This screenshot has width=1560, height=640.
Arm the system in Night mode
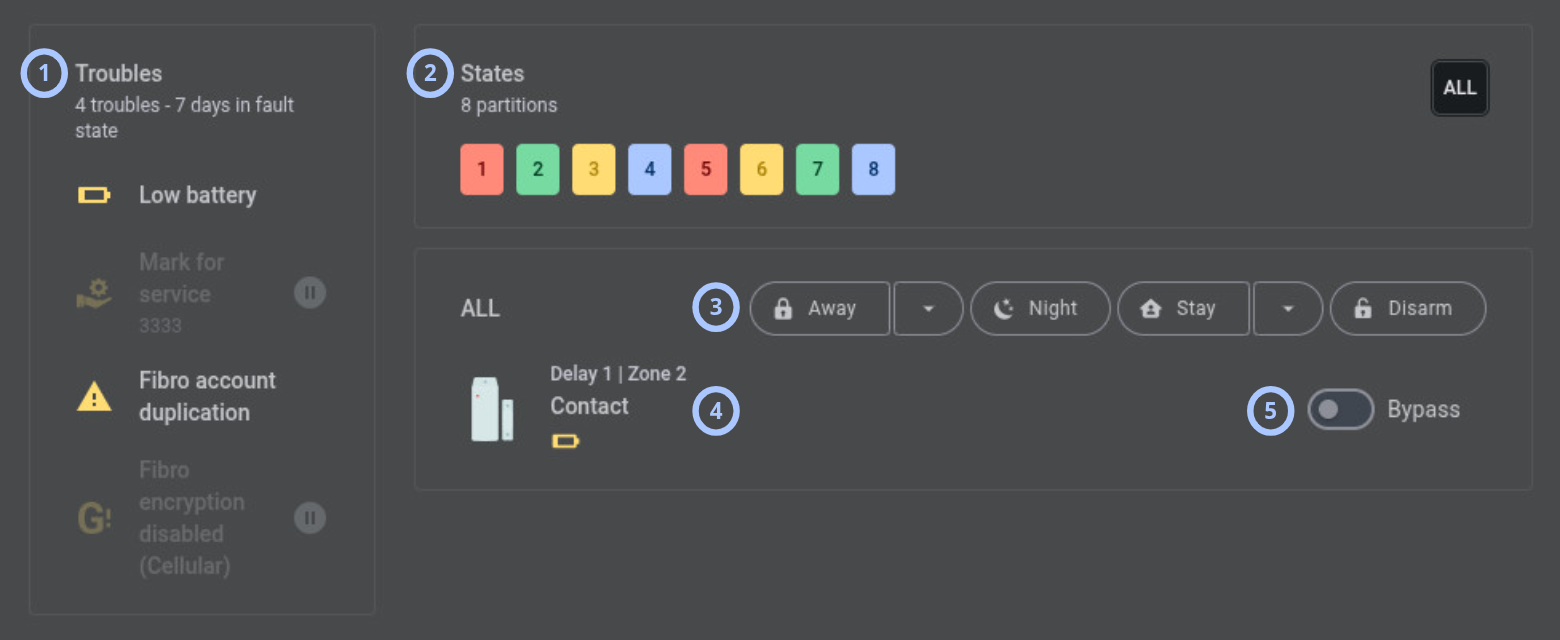point(1040,308)
